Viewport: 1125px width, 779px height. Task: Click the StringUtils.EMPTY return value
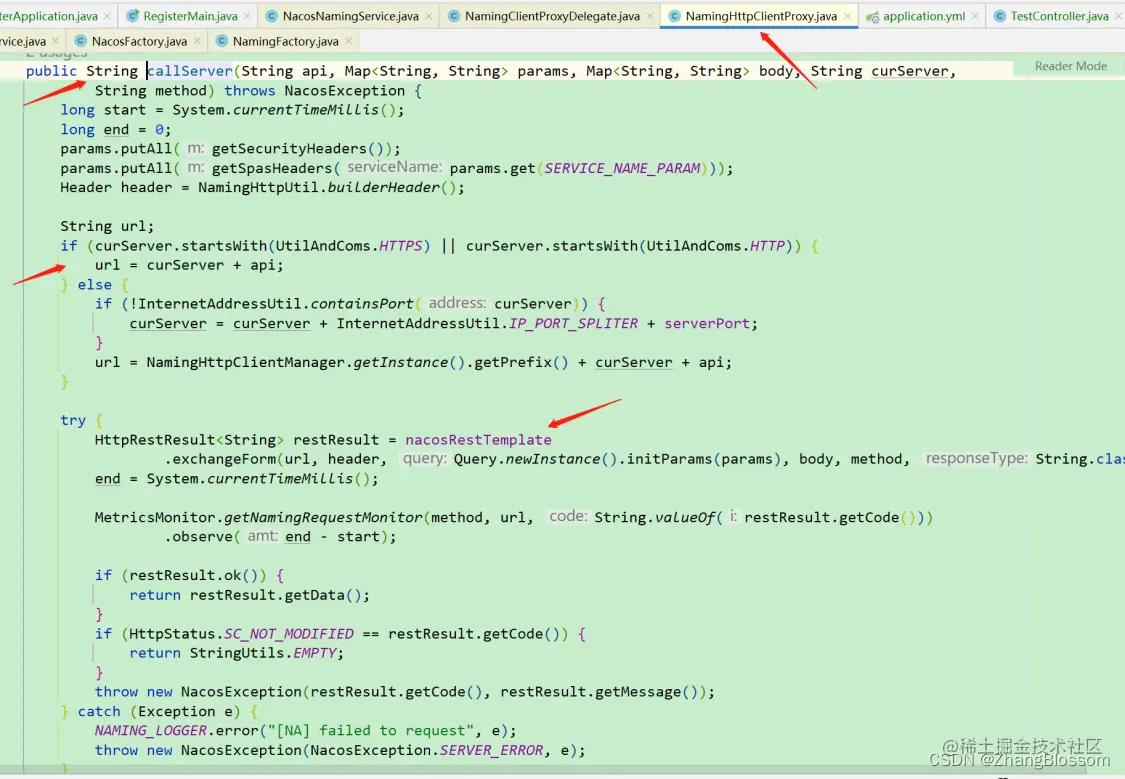click(x=263, y=653)
